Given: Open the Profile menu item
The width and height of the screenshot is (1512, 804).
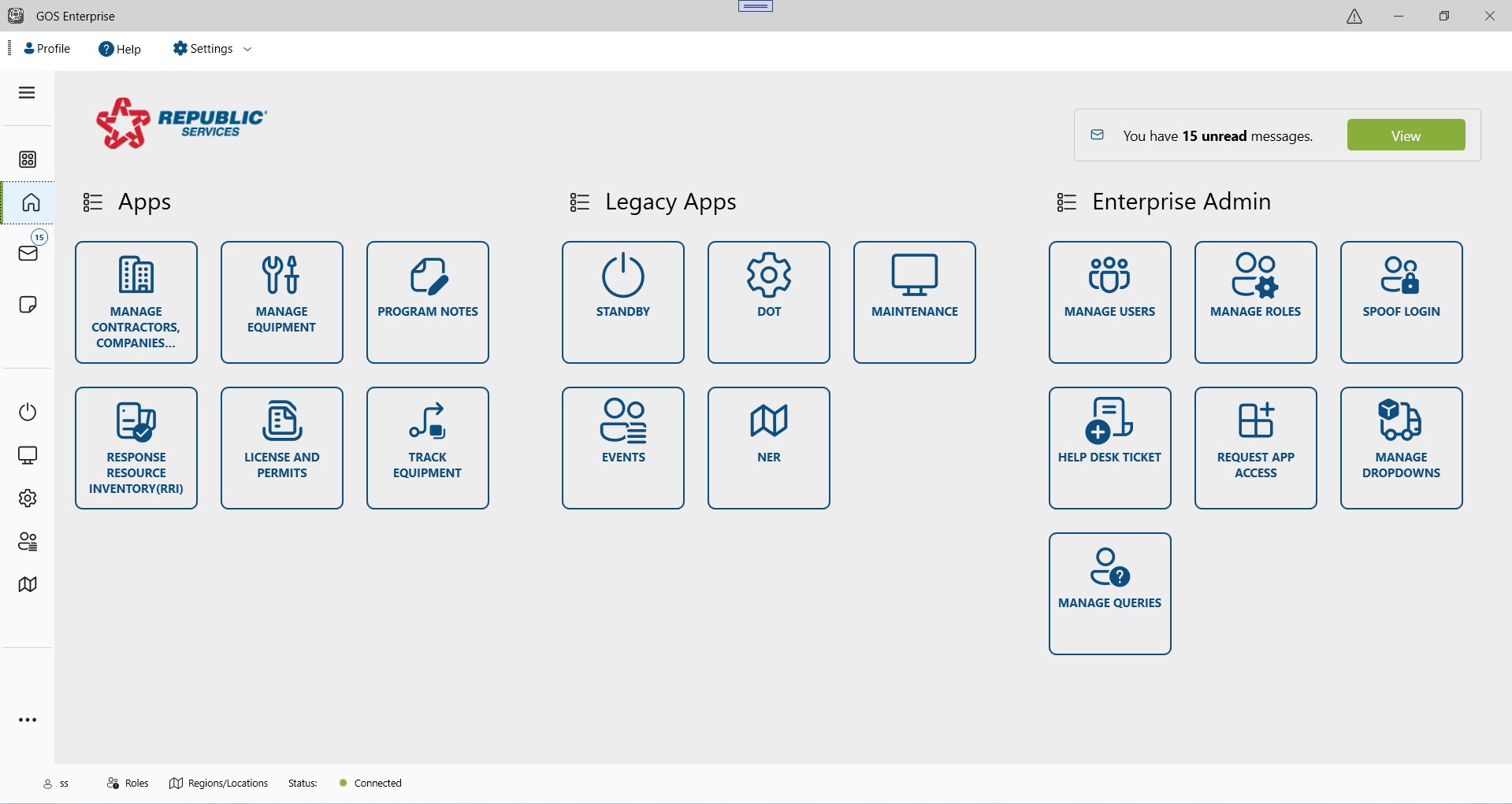Looking at the screenshot, I should point(47,49).
